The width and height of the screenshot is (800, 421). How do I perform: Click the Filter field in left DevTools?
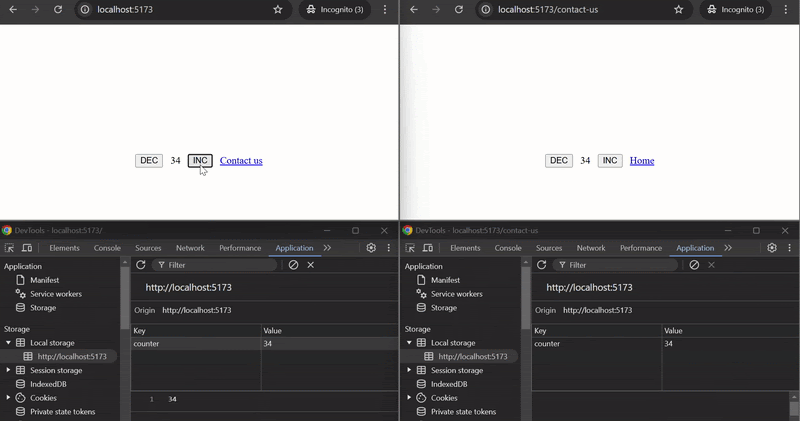(214, 265)
